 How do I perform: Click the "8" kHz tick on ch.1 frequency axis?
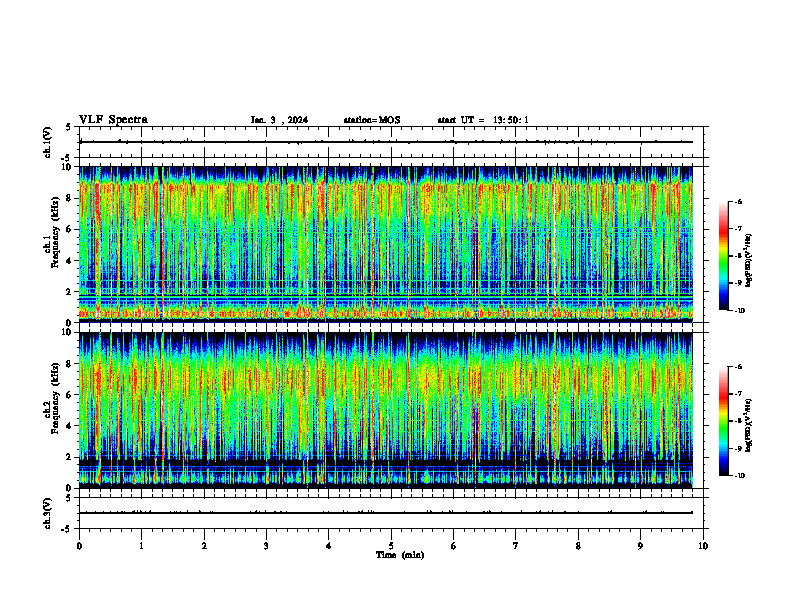click(70, 198)
